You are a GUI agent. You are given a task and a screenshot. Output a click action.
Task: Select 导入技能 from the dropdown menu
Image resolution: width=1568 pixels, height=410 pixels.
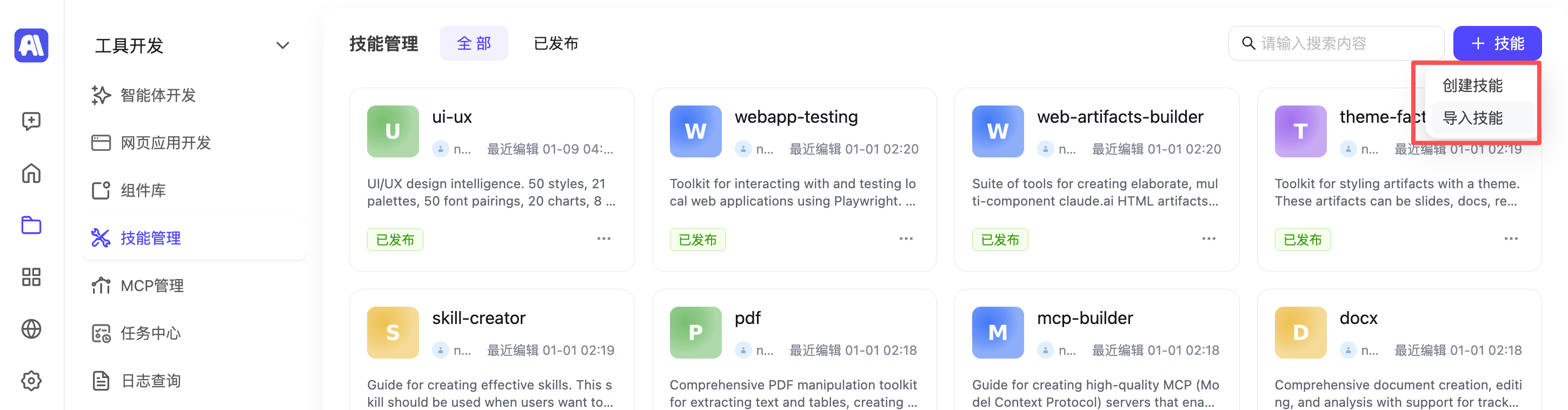[x=1472, y=118]
